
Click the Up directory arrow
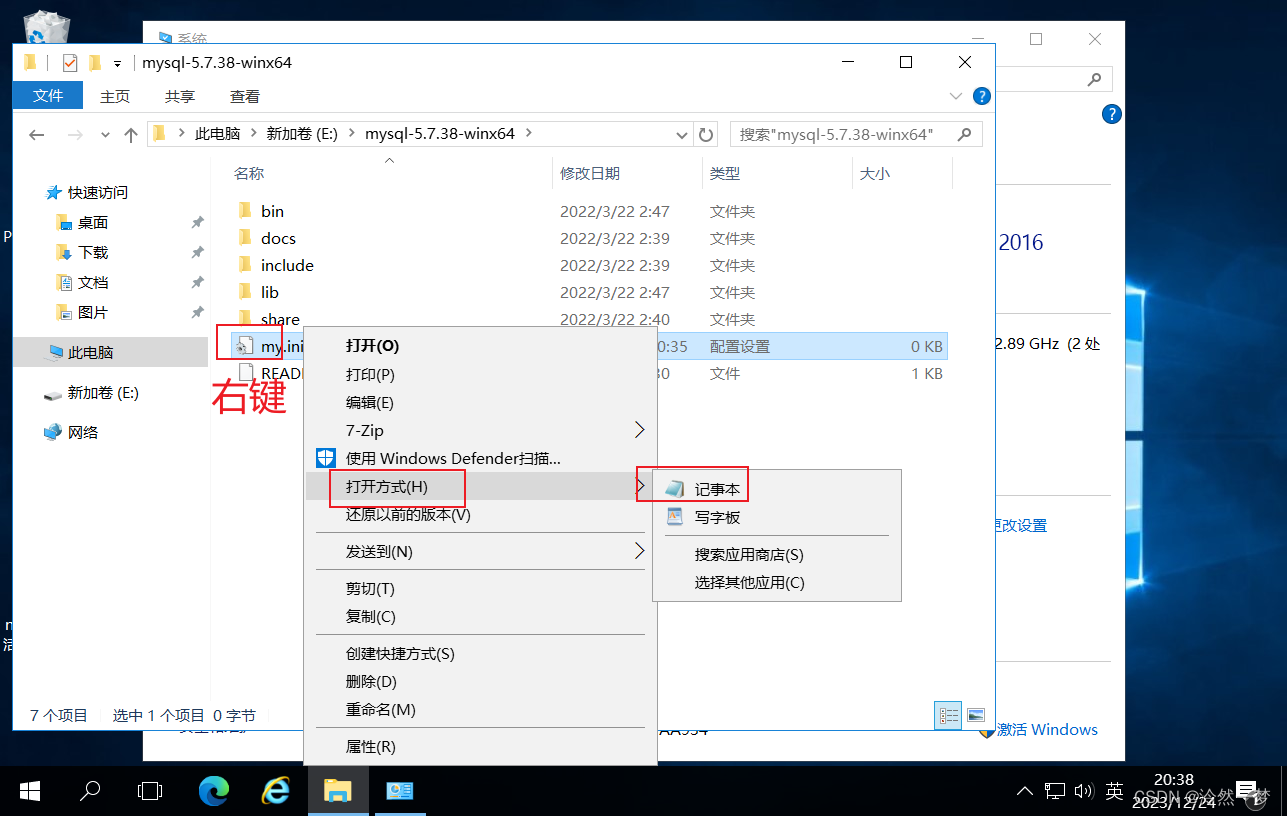(x=130, y=134)
